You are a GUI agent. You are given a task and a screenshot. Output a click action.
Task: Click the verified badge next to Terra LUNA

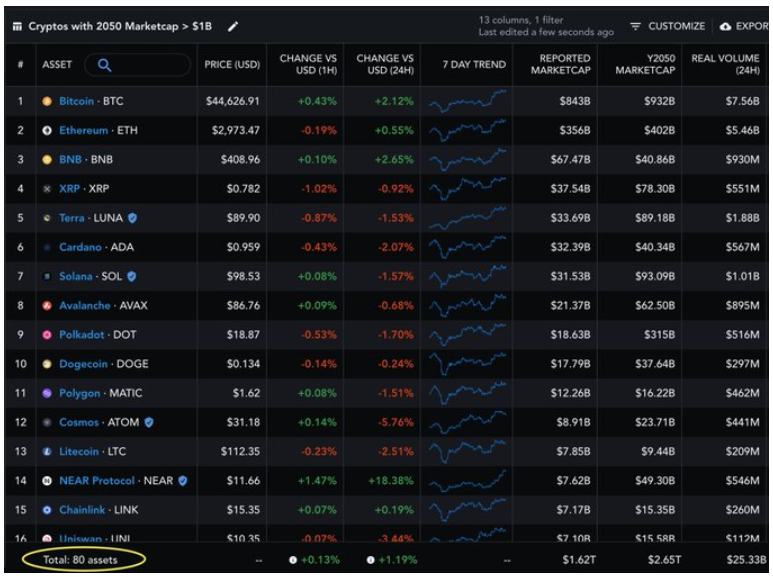(132, 218)
